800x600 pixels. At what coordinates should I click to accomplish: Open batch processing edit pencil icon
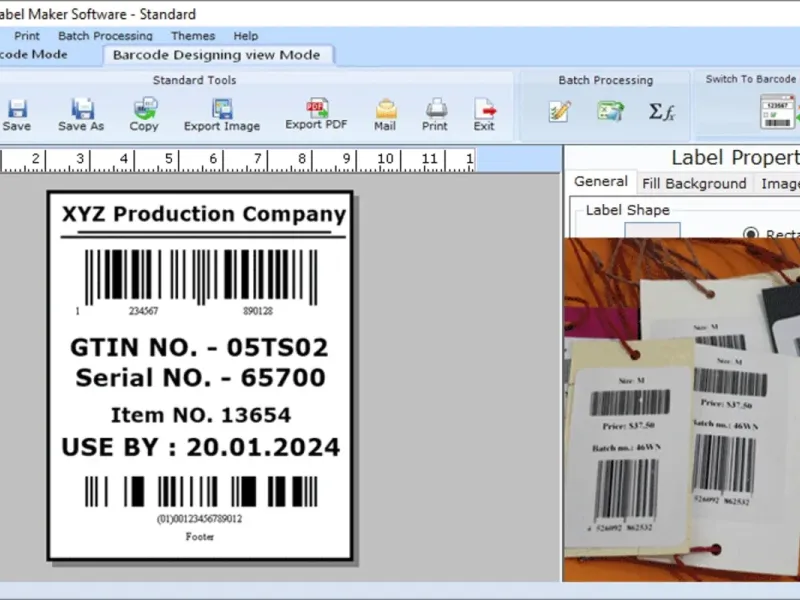pos(560,111)
